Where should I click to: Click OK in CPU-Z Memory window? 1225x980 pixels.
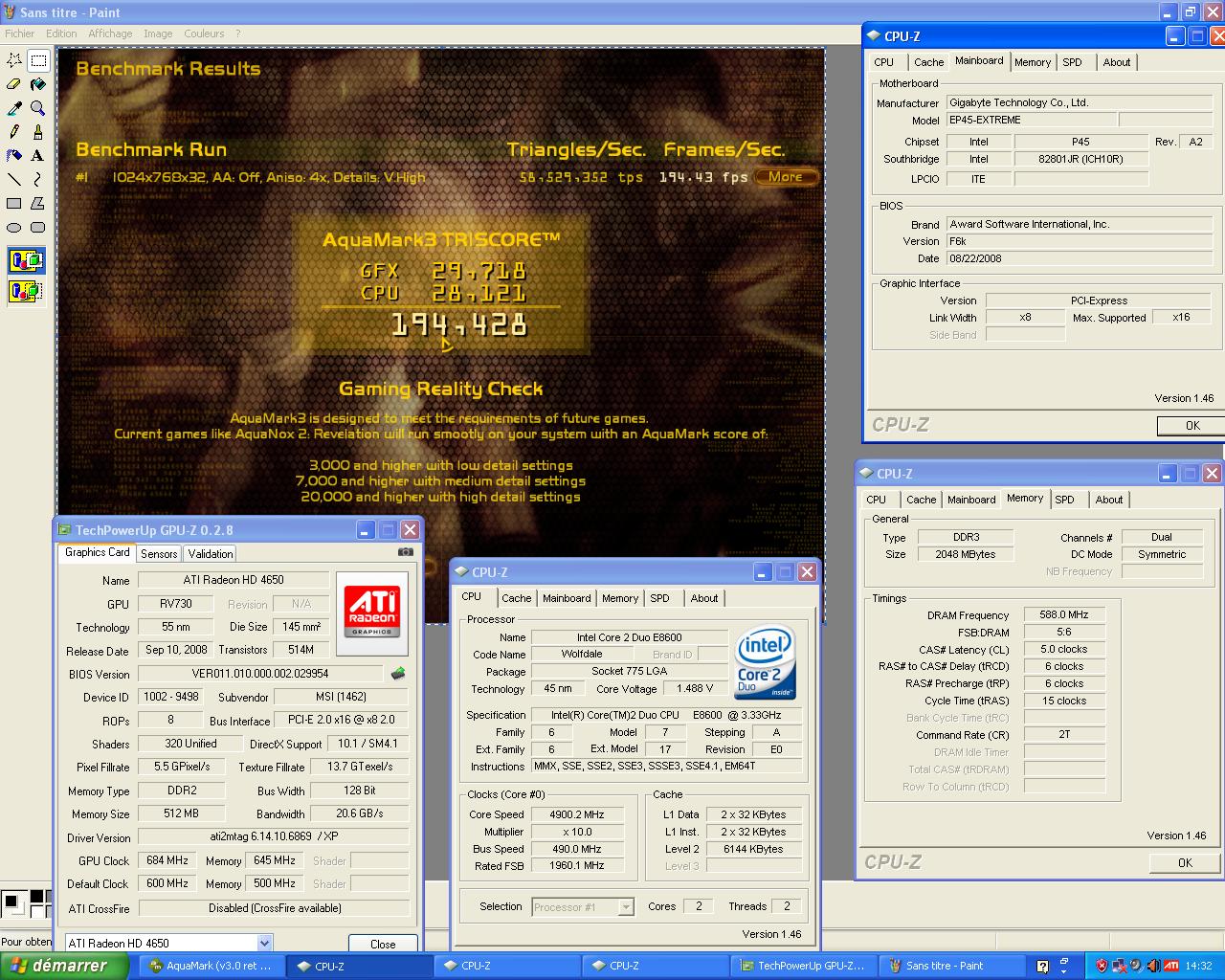point(1185,862)
